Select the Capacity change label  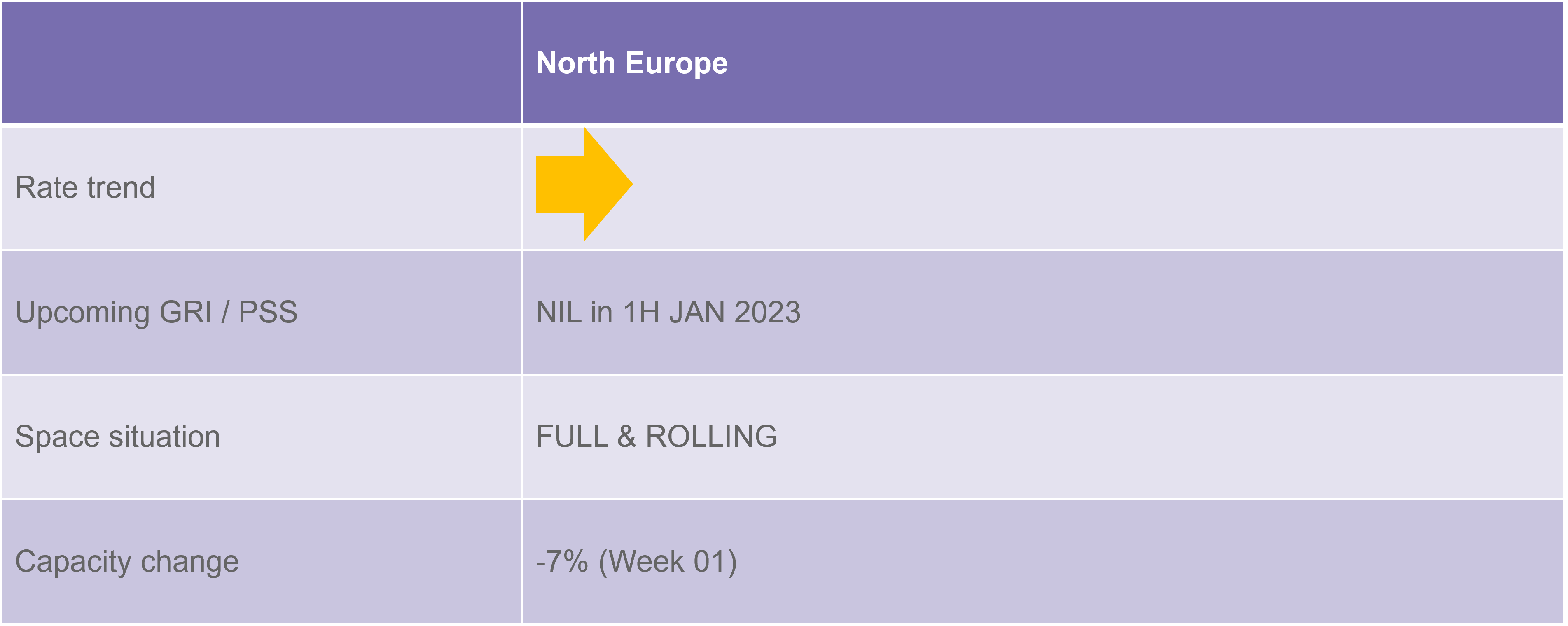127,561
